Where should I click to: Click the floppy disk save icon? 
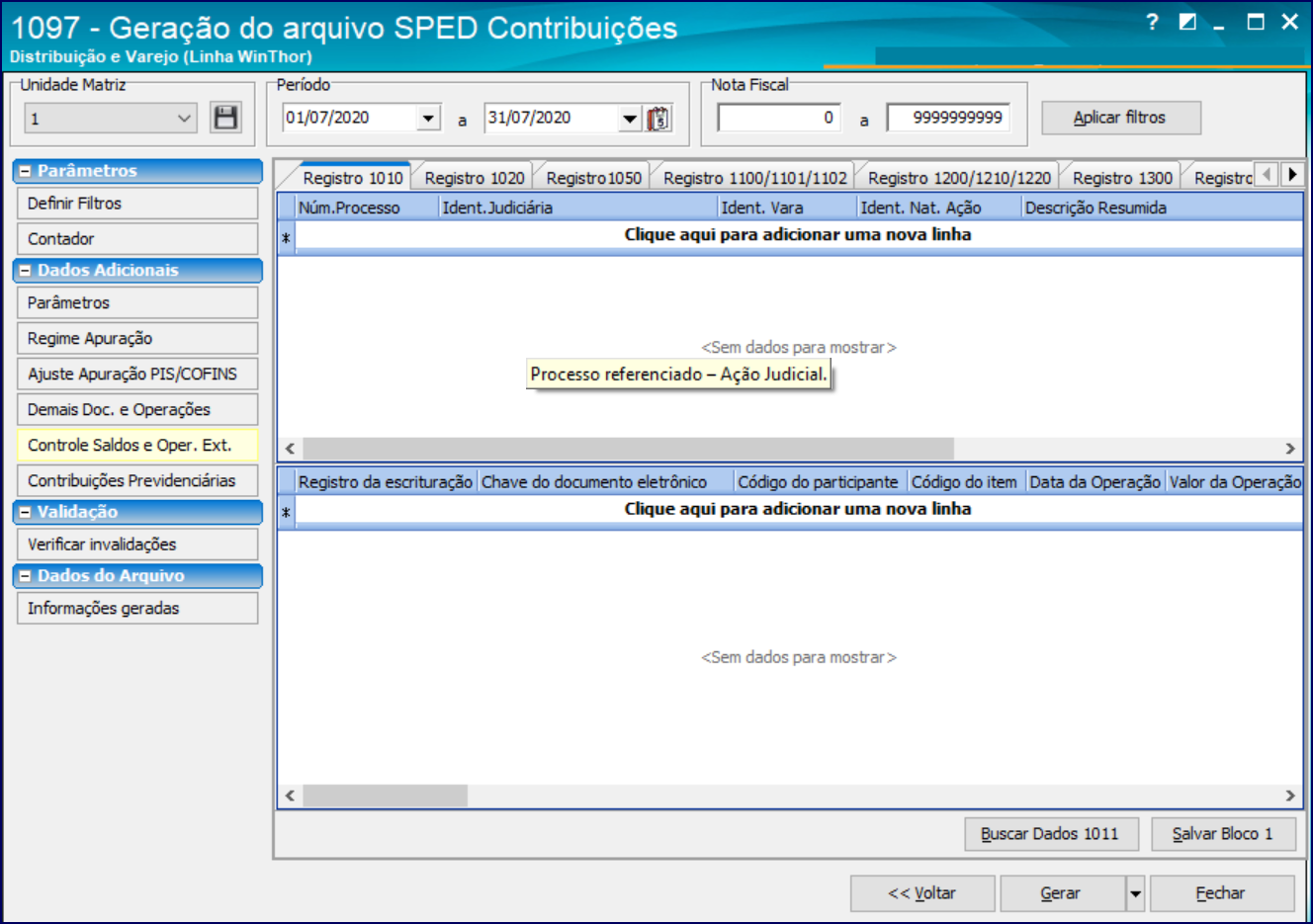[225, 118]
